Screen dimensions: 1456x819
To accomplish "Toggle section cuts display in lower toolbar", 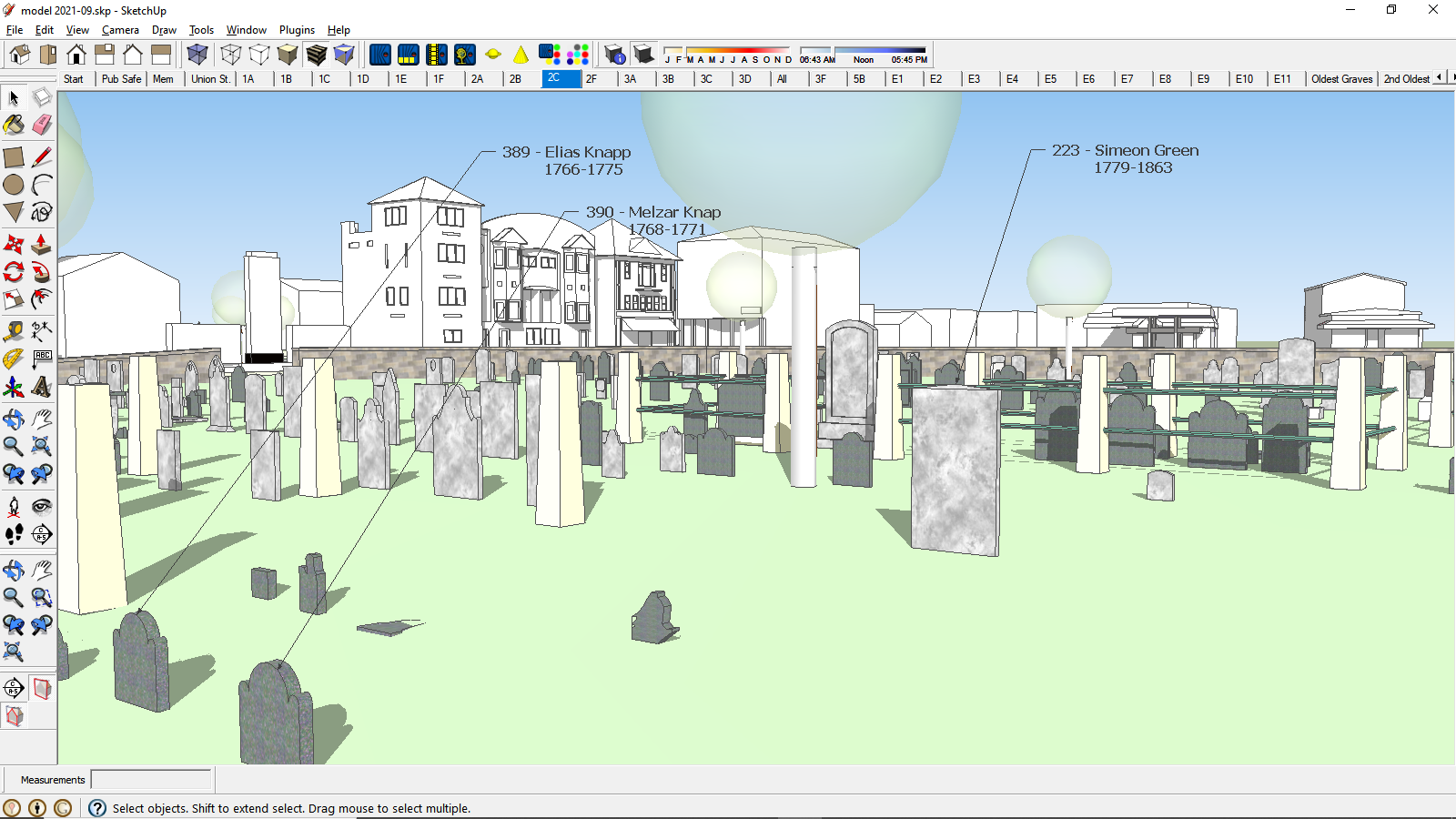I will [x=15, y=715].
